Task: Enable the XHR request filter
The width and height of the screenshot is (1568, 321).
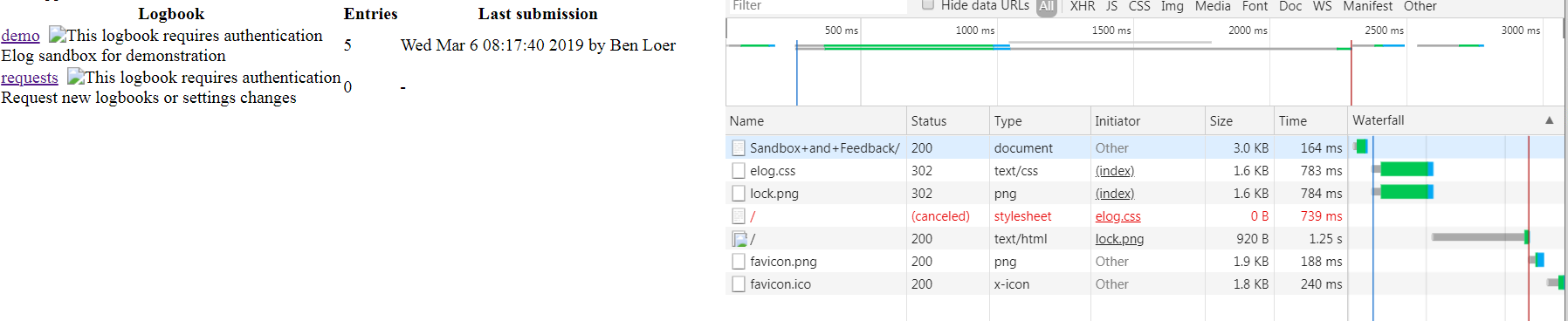Action: [1083, 6]
